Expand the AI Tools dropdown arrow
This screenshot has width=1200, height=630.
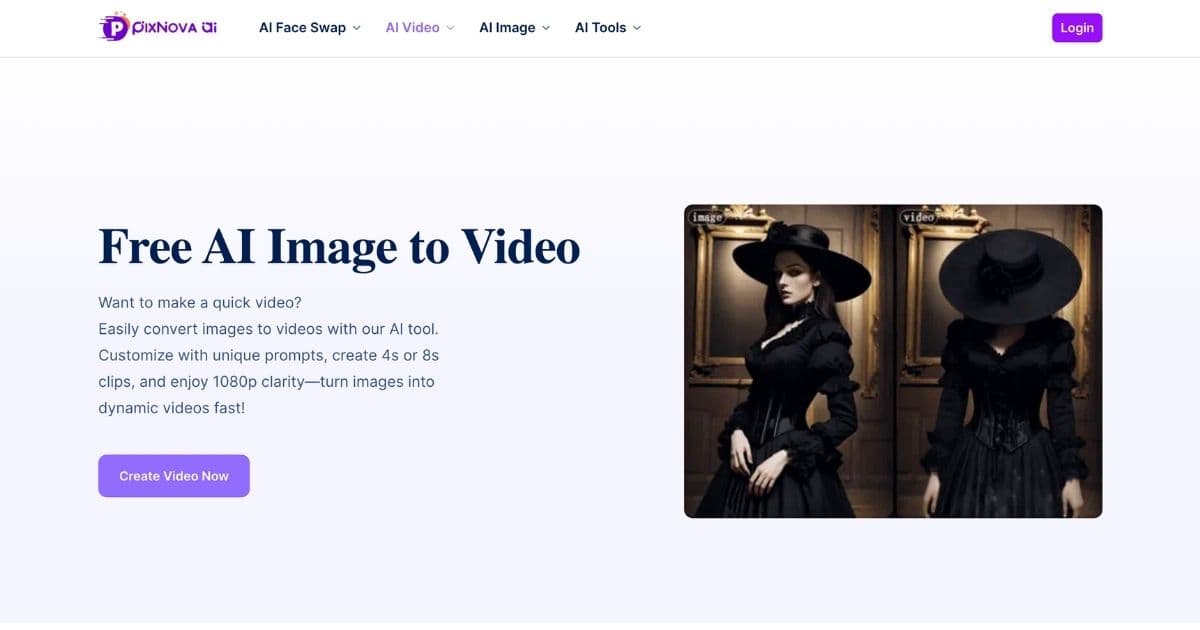(x=637, y=28)
